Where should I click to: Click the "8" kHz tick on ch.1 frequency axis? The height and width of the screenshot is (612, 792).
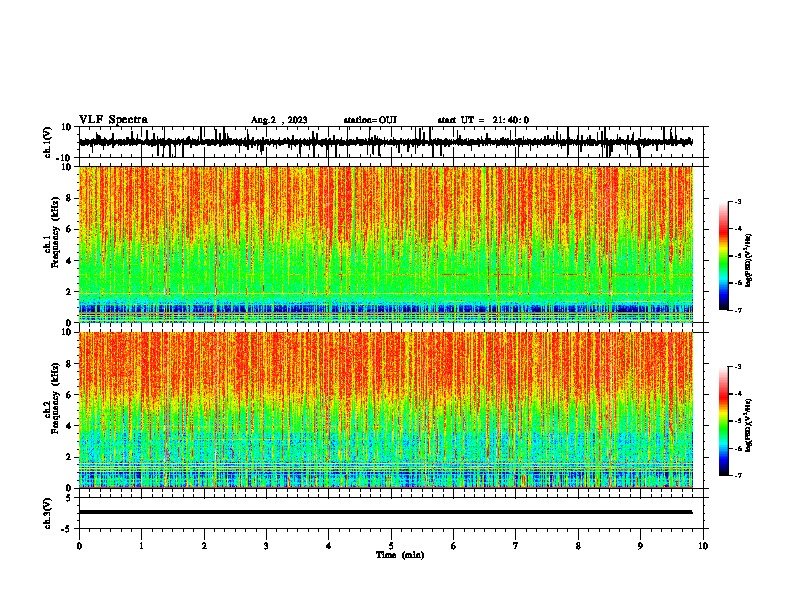(69, 198)
